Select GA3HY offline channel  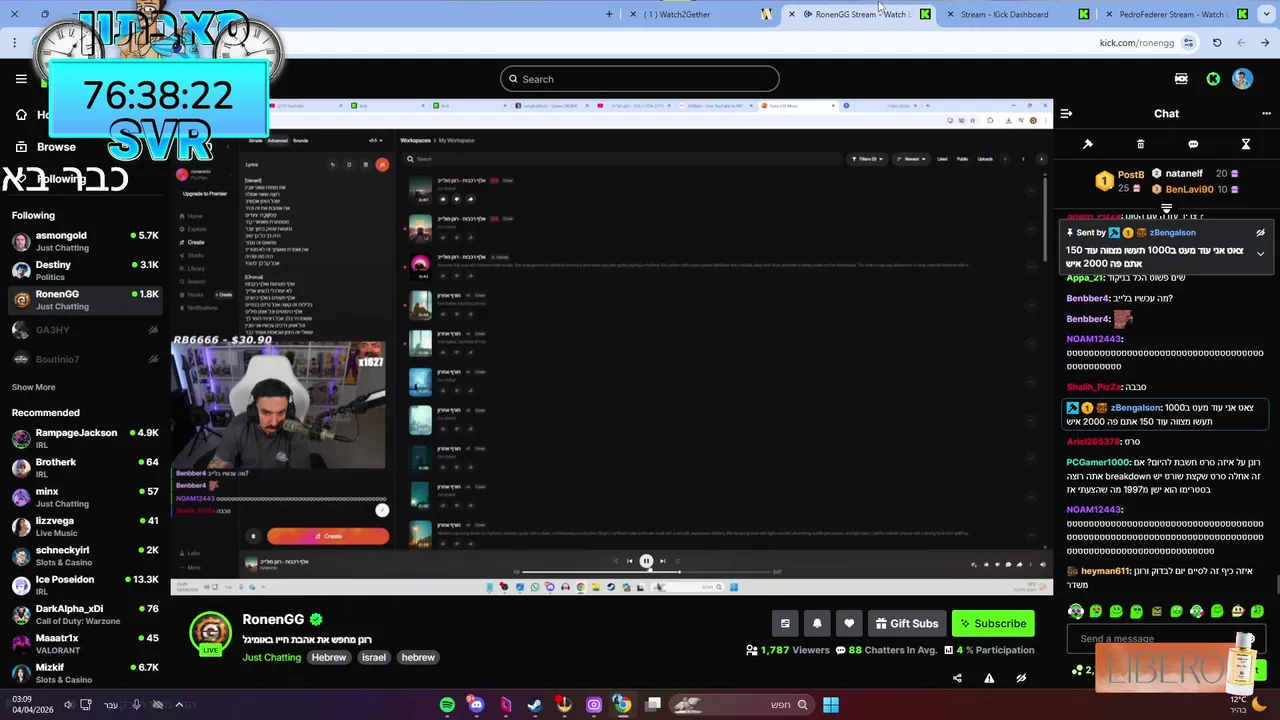(x=85, y=330)
